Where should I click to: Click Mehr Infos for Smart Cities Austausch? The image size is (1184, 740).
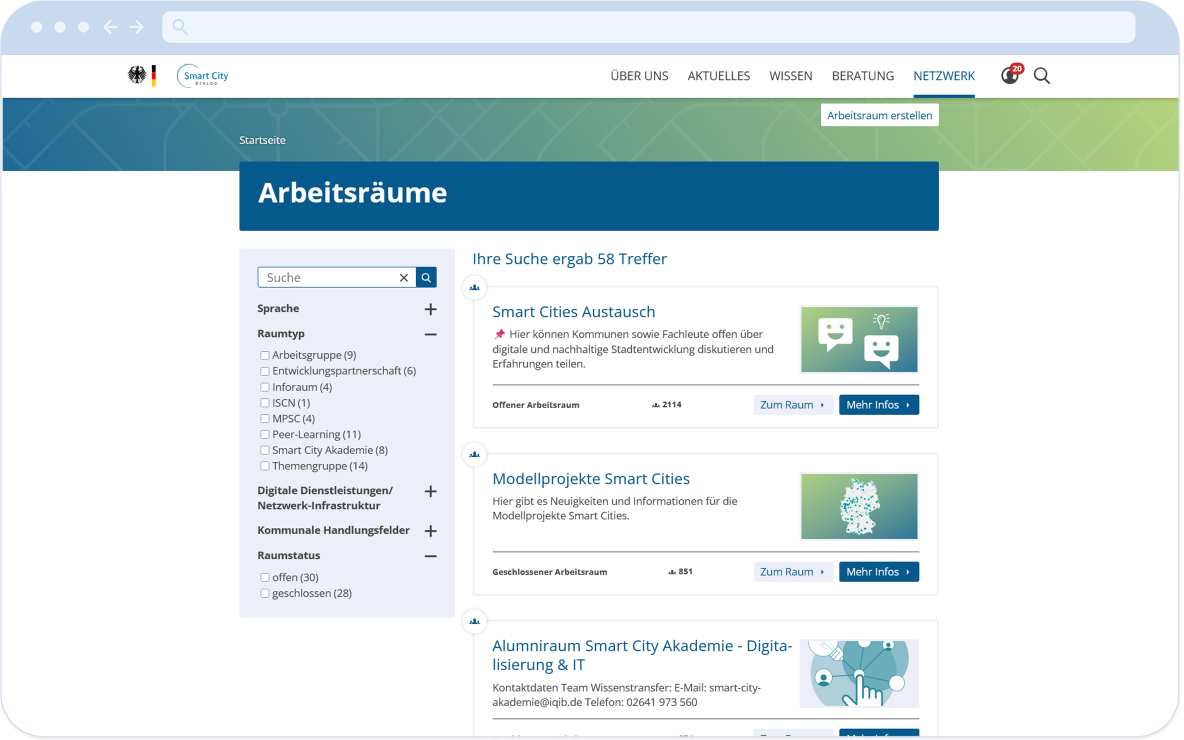(x=879, y=405)
